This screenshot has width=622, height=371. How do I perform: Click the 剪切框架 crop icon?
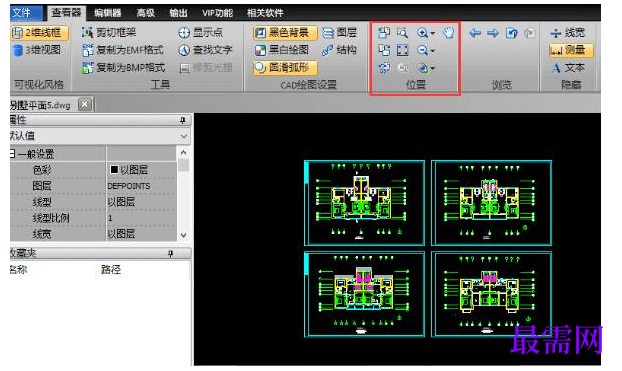click(x=87, y=32)
